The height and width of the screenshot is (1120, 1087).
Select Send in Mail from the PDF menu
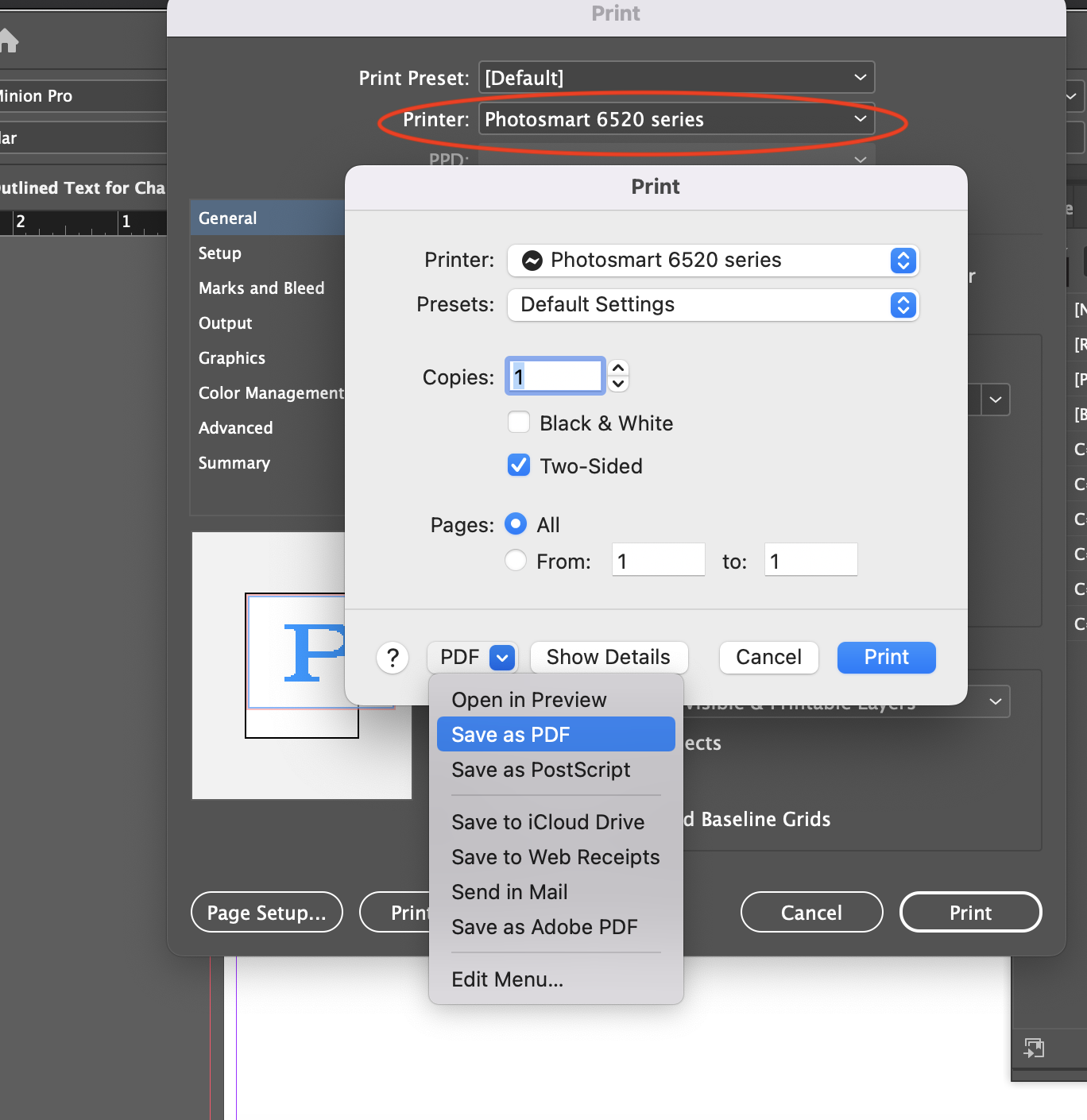tap(509, 892)
